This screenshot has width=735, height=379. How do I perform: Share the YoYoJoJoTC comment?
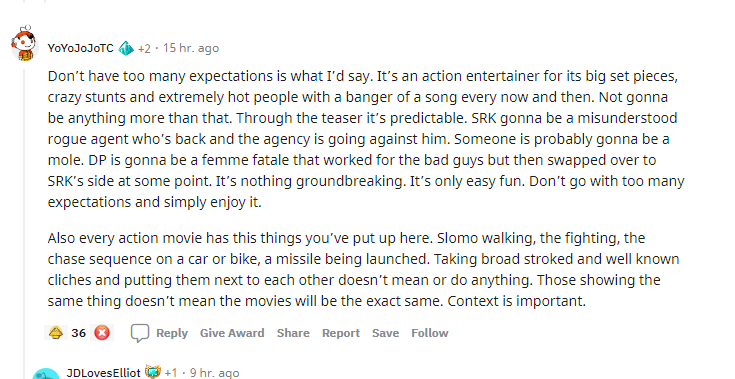click(x=293, y=333)
